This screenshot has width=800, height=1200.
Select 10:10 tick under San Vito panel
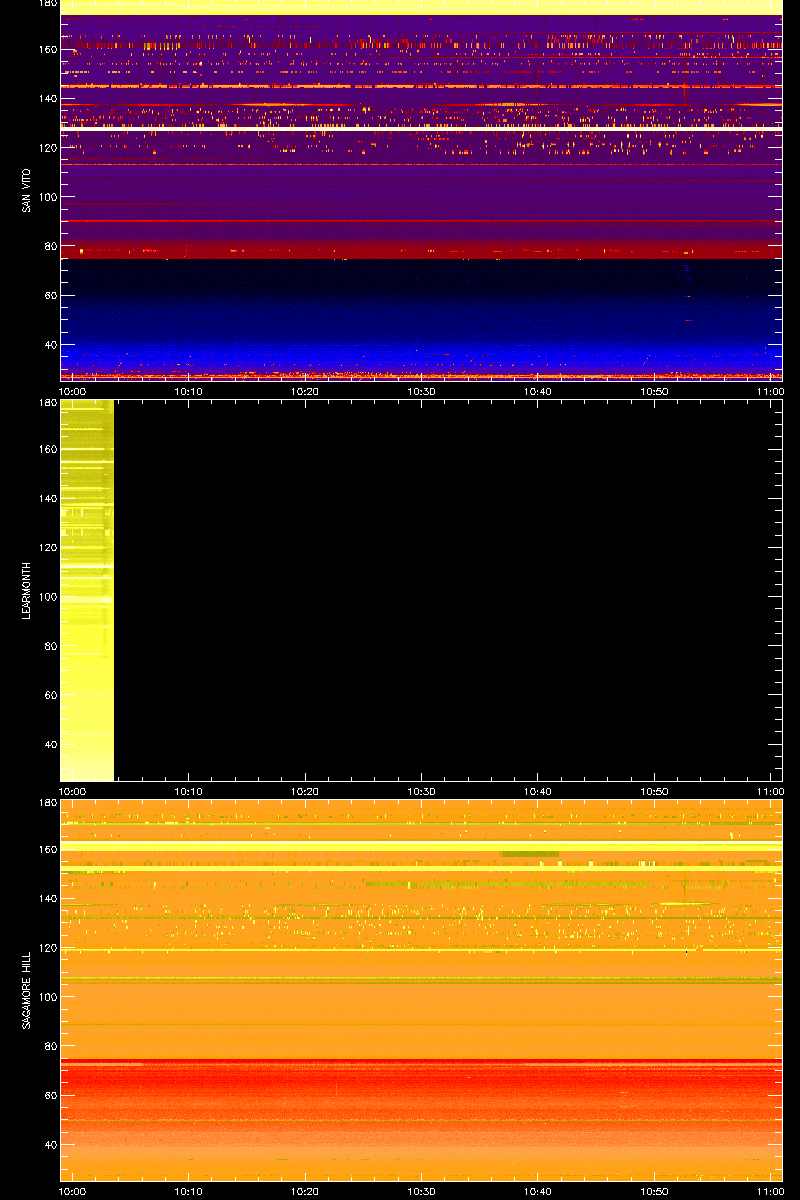[x=189, y=391]
